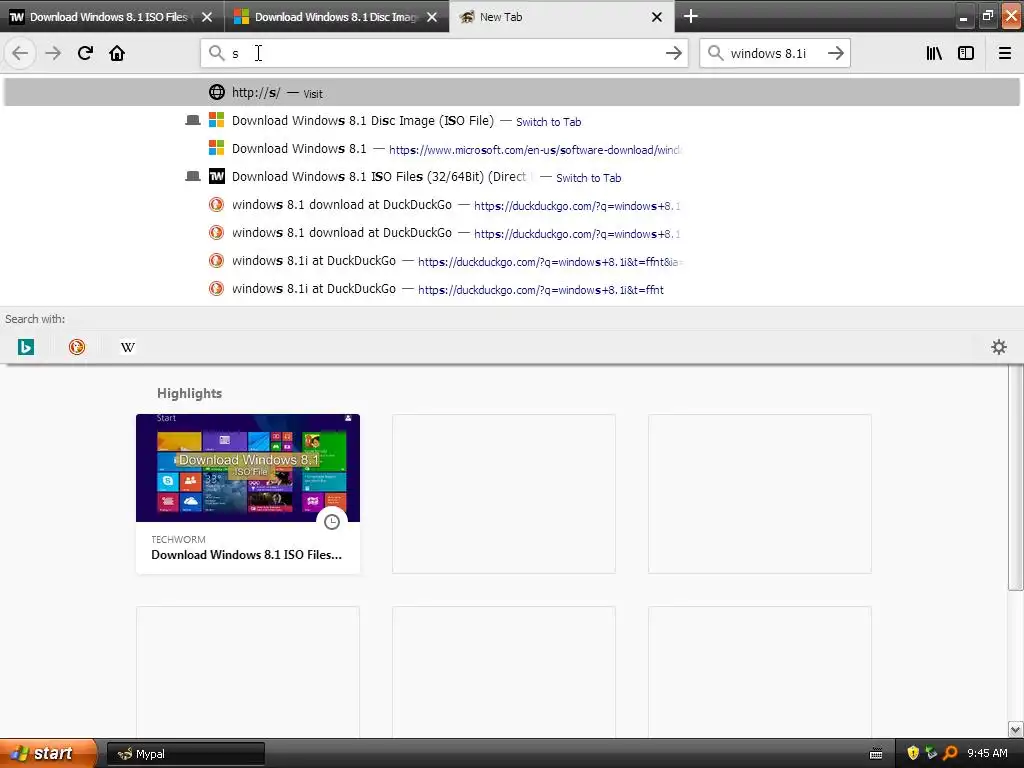Image resolution: width=1024 pixels, height=768 pixels.
Task: Open the home page with the house icon
Action: pyautogui.click(x=117, y=53)
